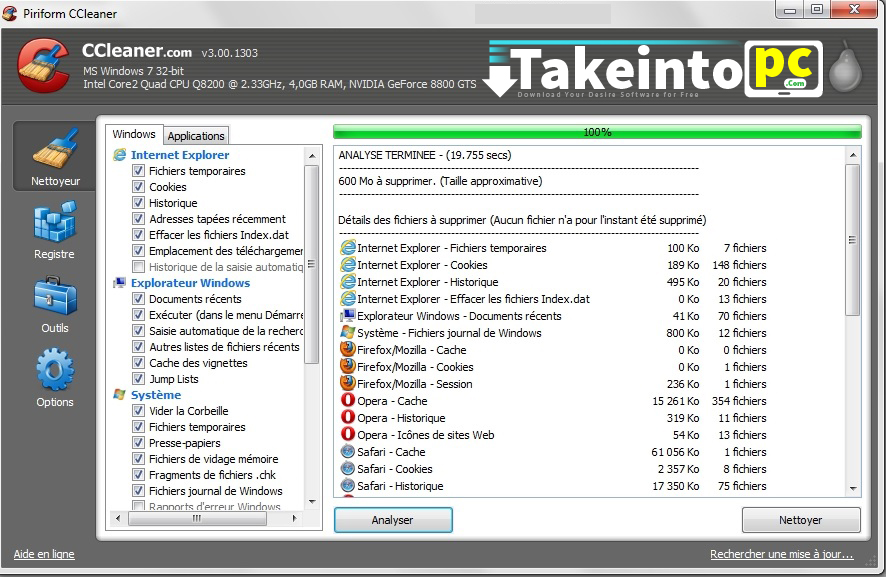Select the Système category heading
The height and width of the screenshot is (577, 886).
(156, 394)
